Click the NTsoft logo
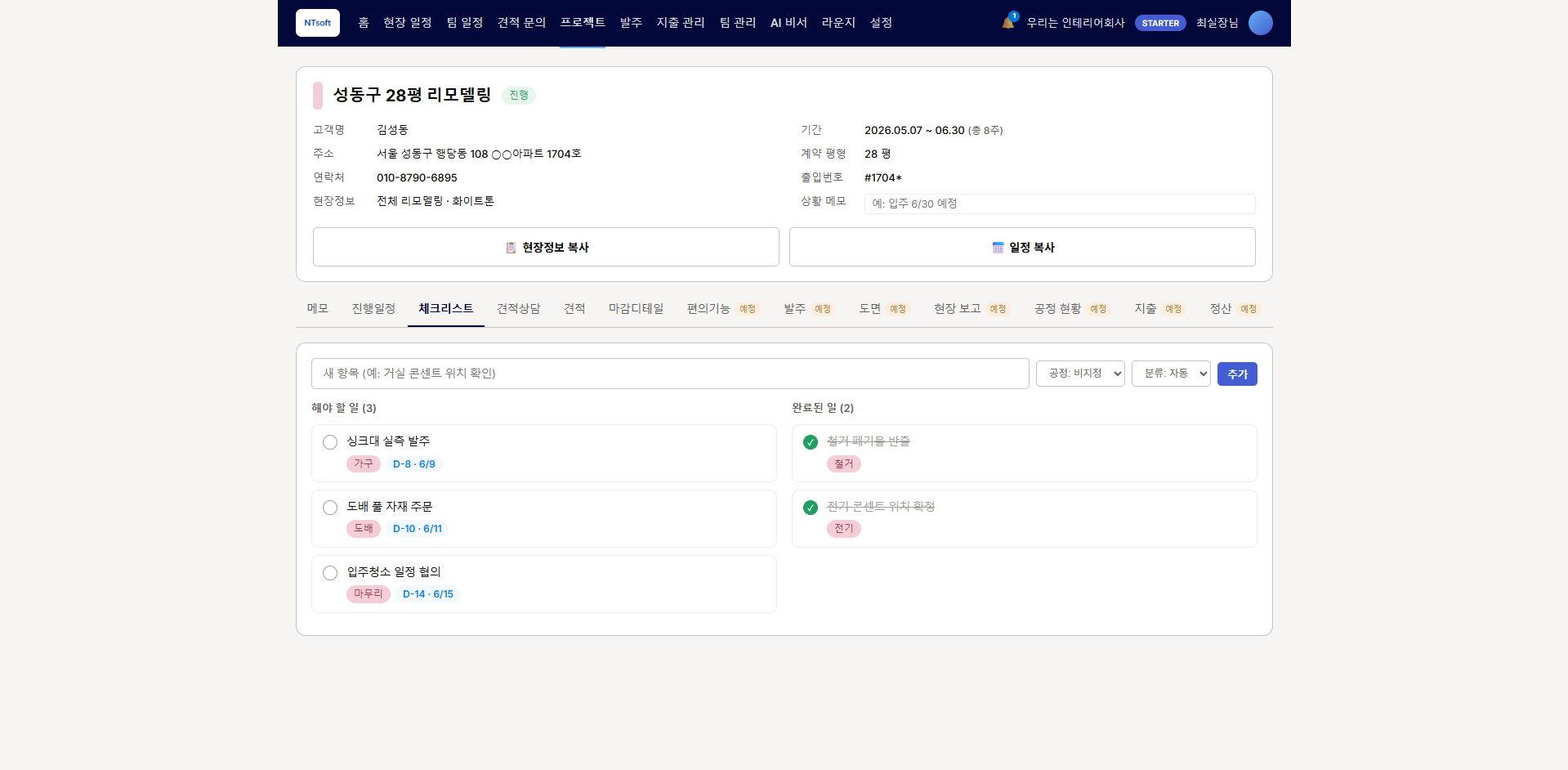This screenshot has height=770, width=1568. coord(318,23)
